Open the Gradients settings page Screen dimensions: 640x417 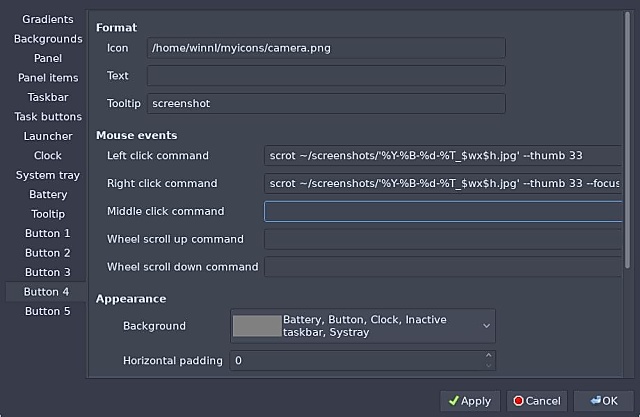coord(47,19)
